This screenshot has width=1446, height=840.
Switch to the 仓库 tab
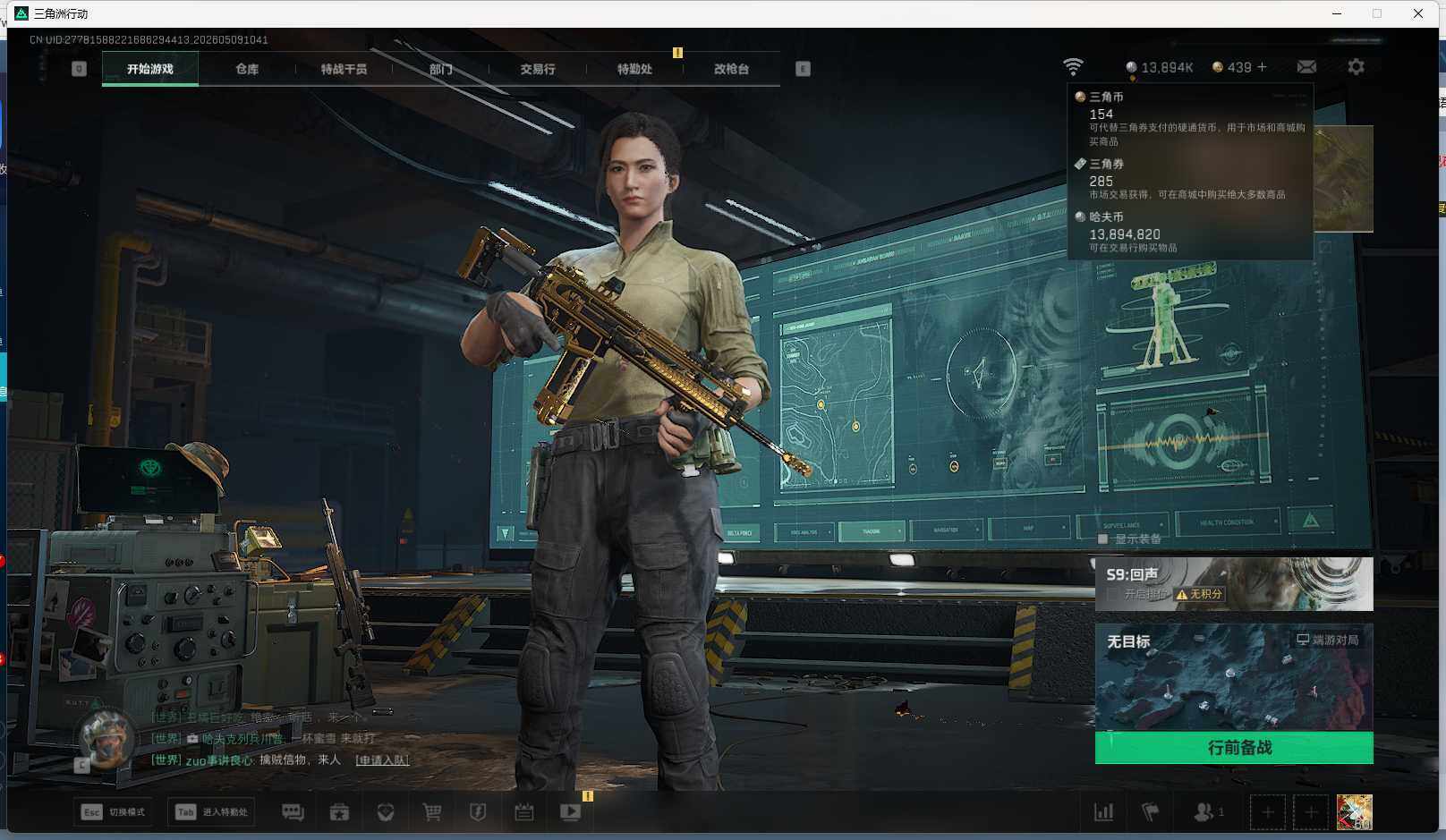click(x=247, y=69)
